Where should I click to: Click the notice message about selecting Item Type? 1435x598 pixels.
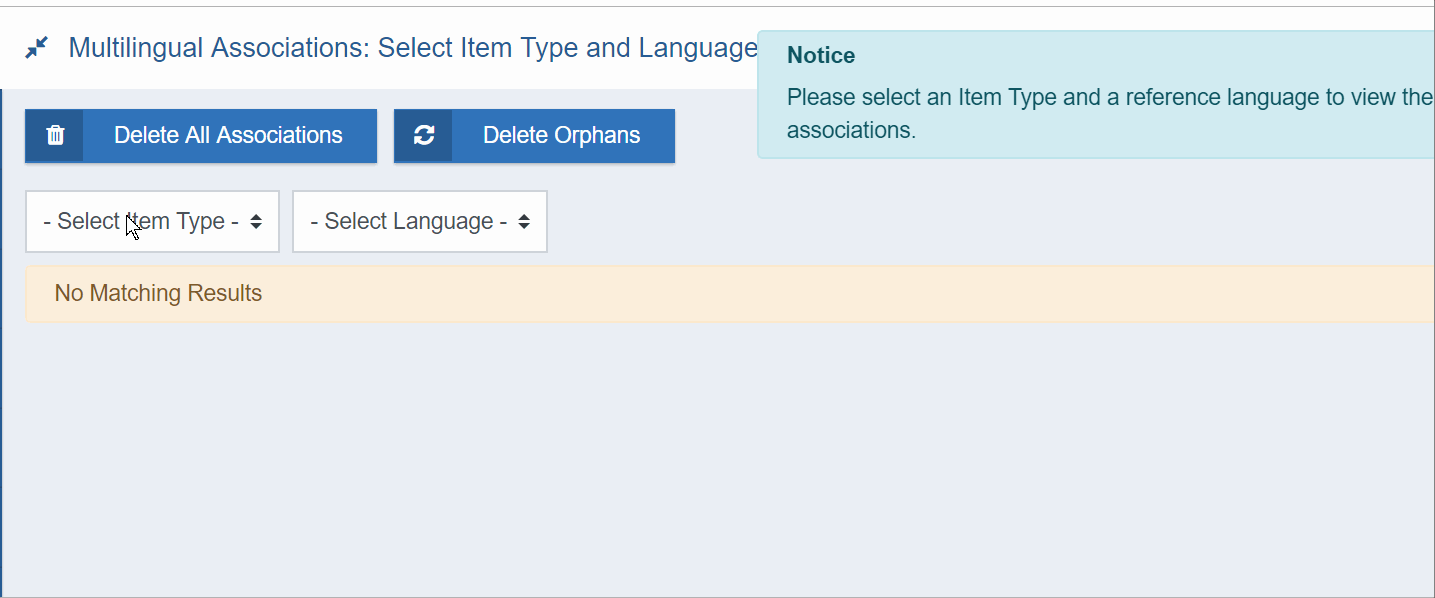(x=1110, y=114)
